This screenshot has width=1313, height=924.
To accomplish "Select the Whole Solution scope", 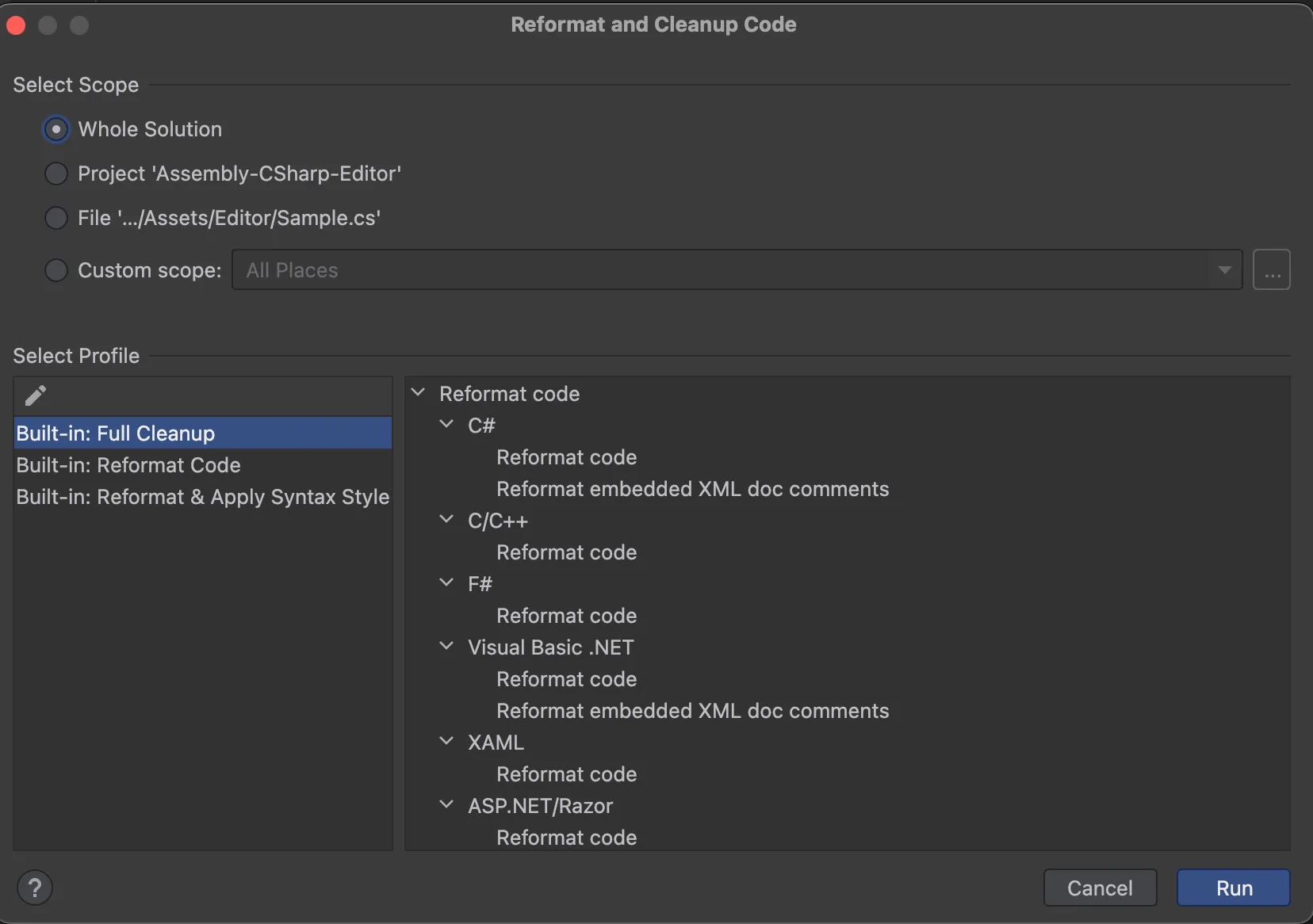I will 56,129.
